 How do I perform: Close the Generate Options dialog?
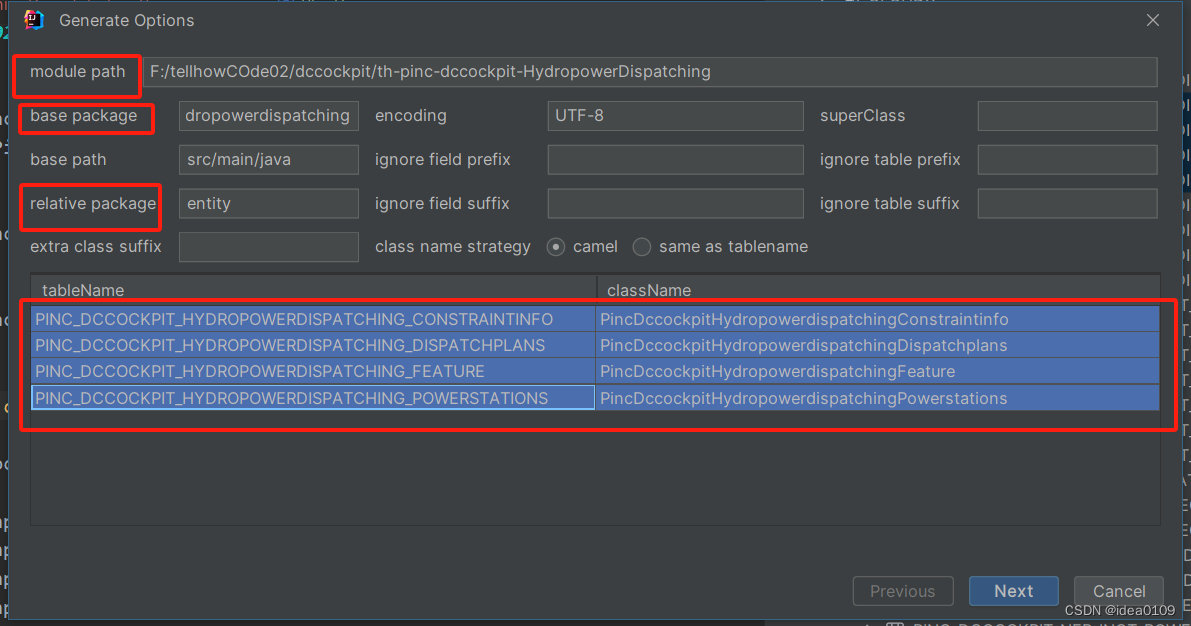click(1152, 19)
